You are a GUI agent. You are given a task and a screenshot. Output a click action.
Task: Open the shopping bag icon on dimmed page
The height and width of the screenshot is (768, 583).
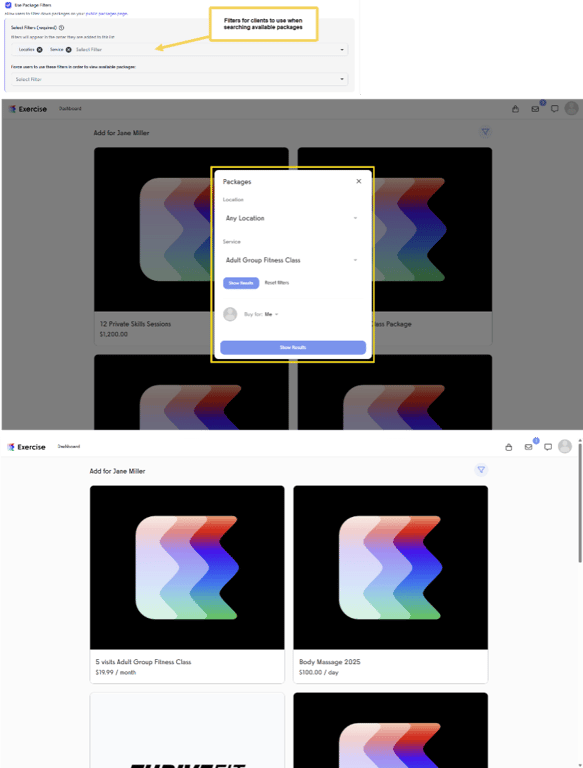pos(515,109)
